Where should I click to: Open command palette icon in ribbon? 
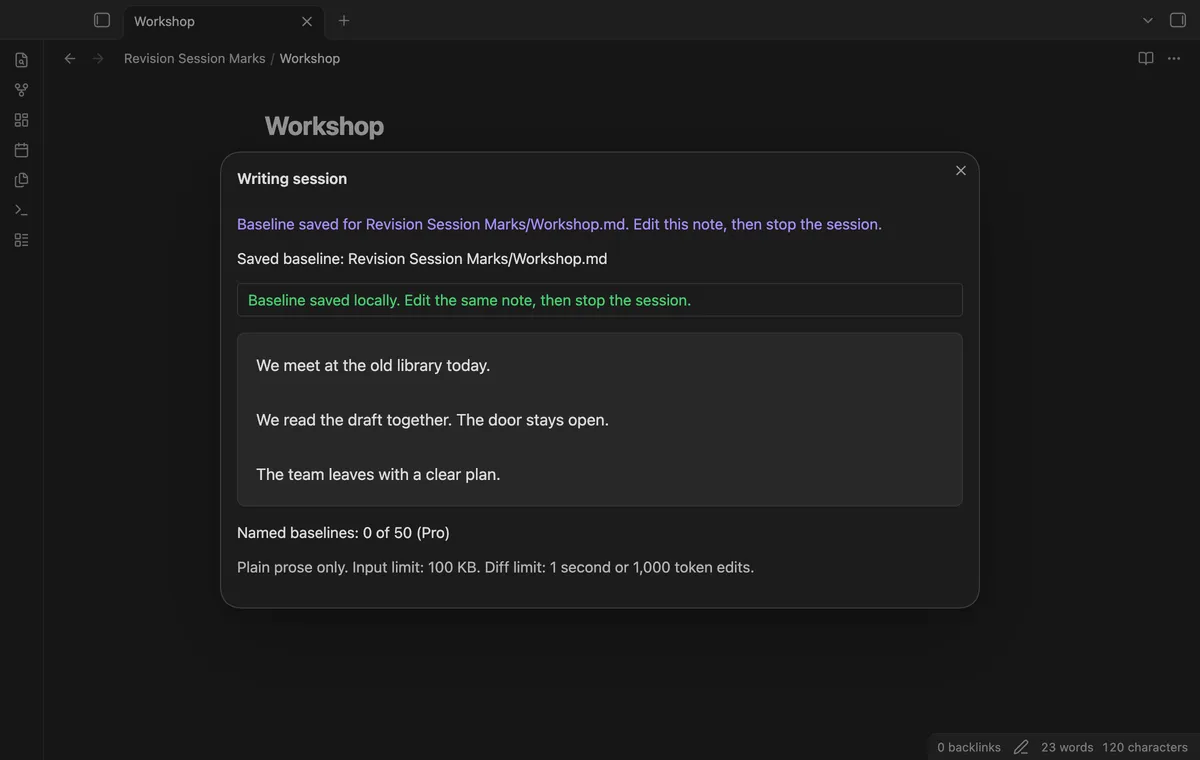click(21, 210)
